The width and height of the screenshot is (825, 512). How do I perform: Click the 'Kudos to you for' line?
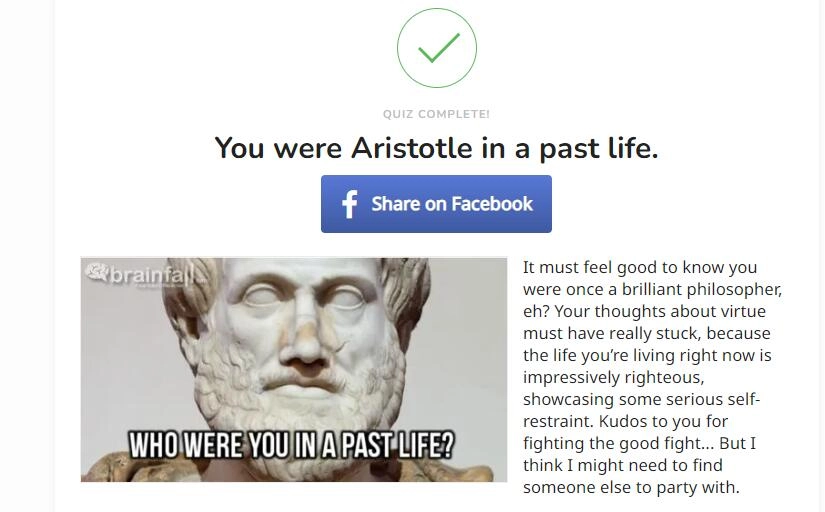(625, 421)
